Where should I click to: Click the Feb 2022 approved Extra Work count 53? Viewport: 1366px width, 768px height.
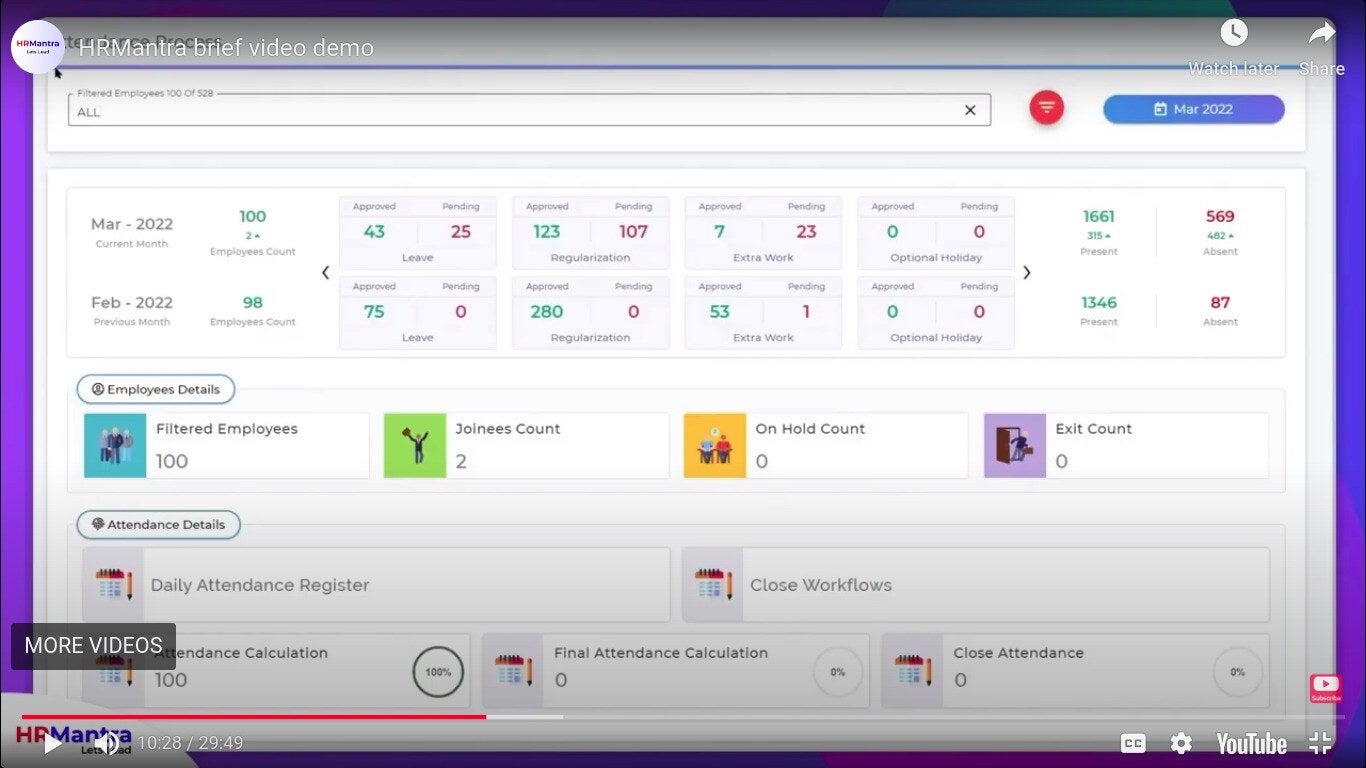[x=720, y=311]
